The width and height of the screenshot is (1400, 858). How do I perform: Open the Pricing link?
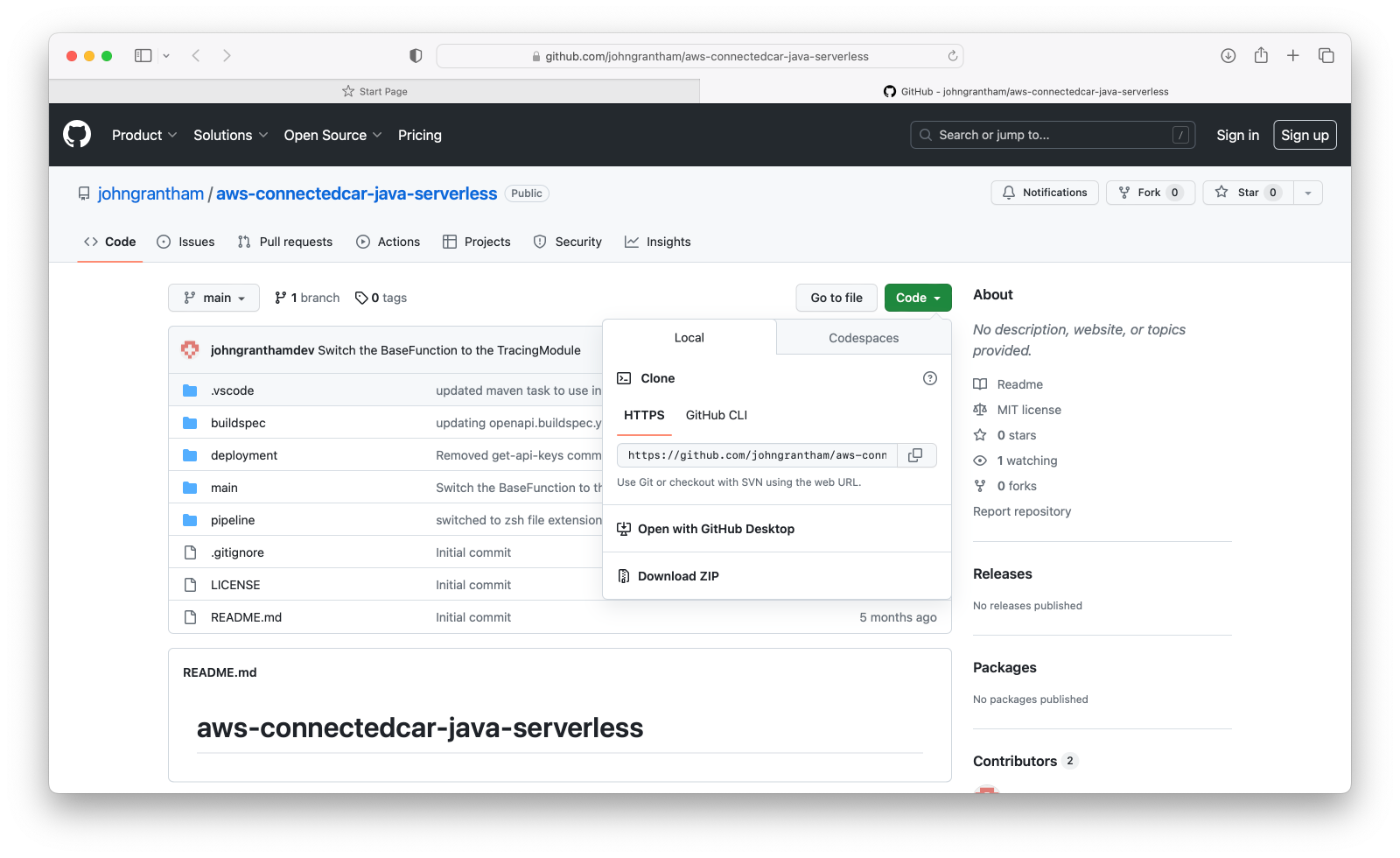[420, 135]
